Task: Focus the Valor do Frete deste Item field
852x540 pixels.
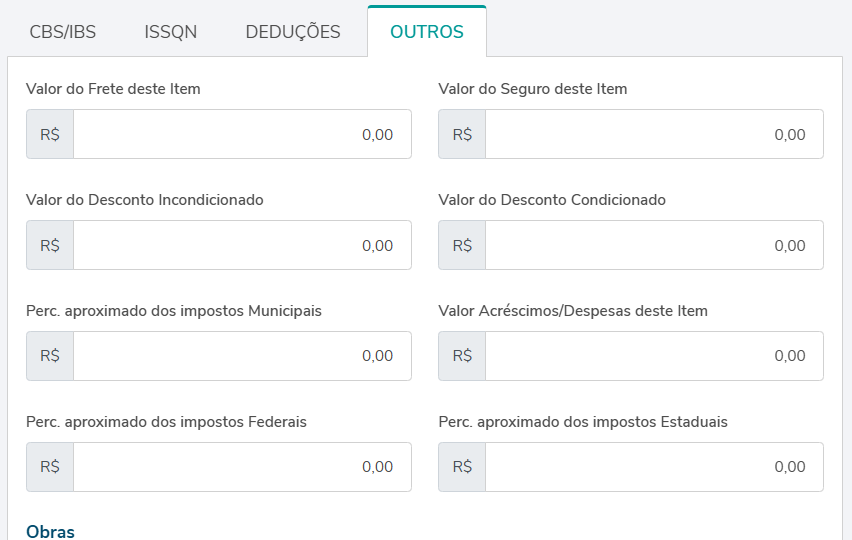Action: (242, 135)
